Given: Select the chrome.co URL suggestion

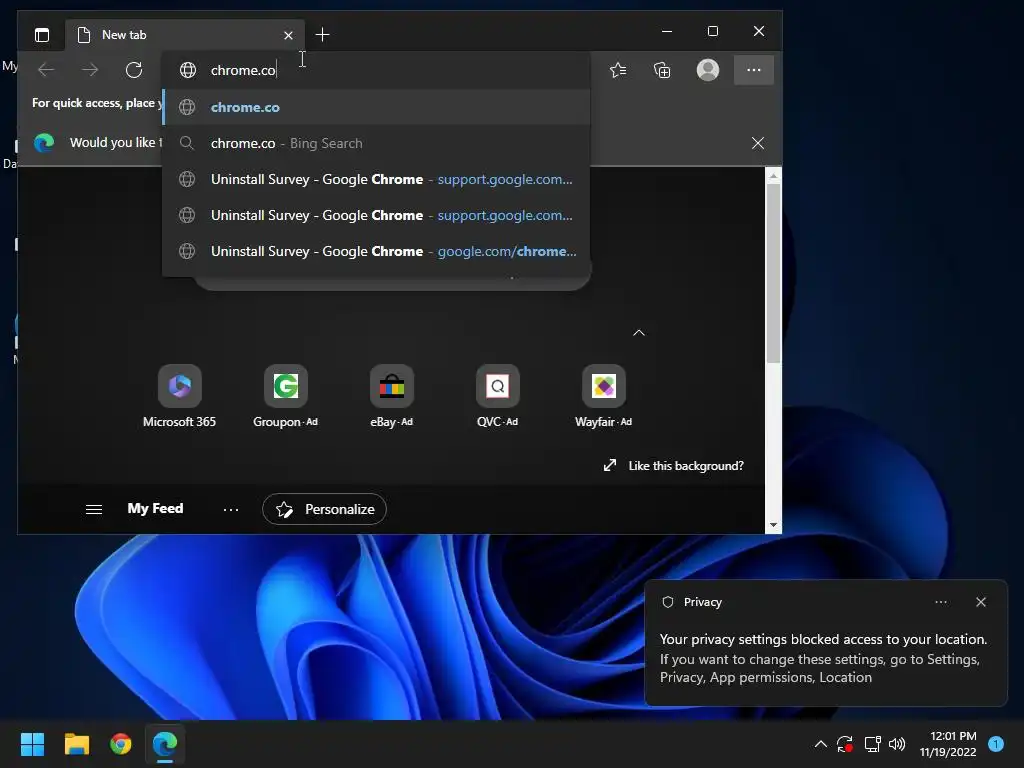Looking at the screenshot, I should (376, 107).
